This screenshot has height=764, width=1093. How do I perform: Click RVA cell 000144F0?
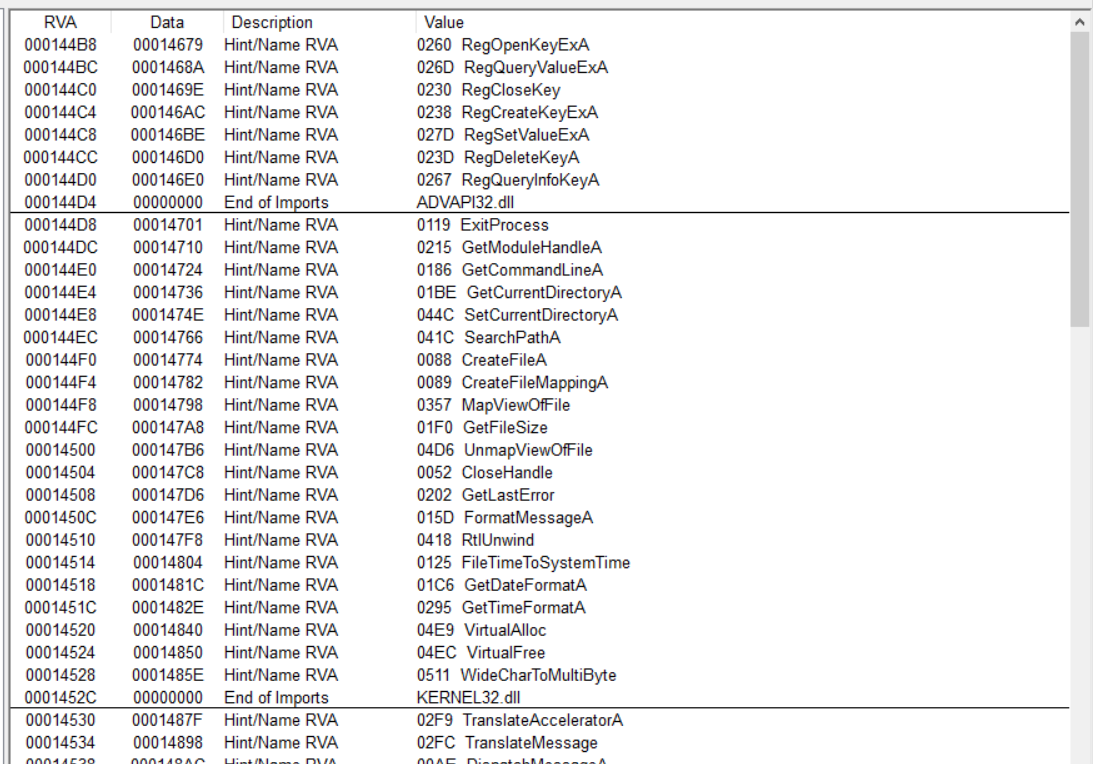(61, 360)
